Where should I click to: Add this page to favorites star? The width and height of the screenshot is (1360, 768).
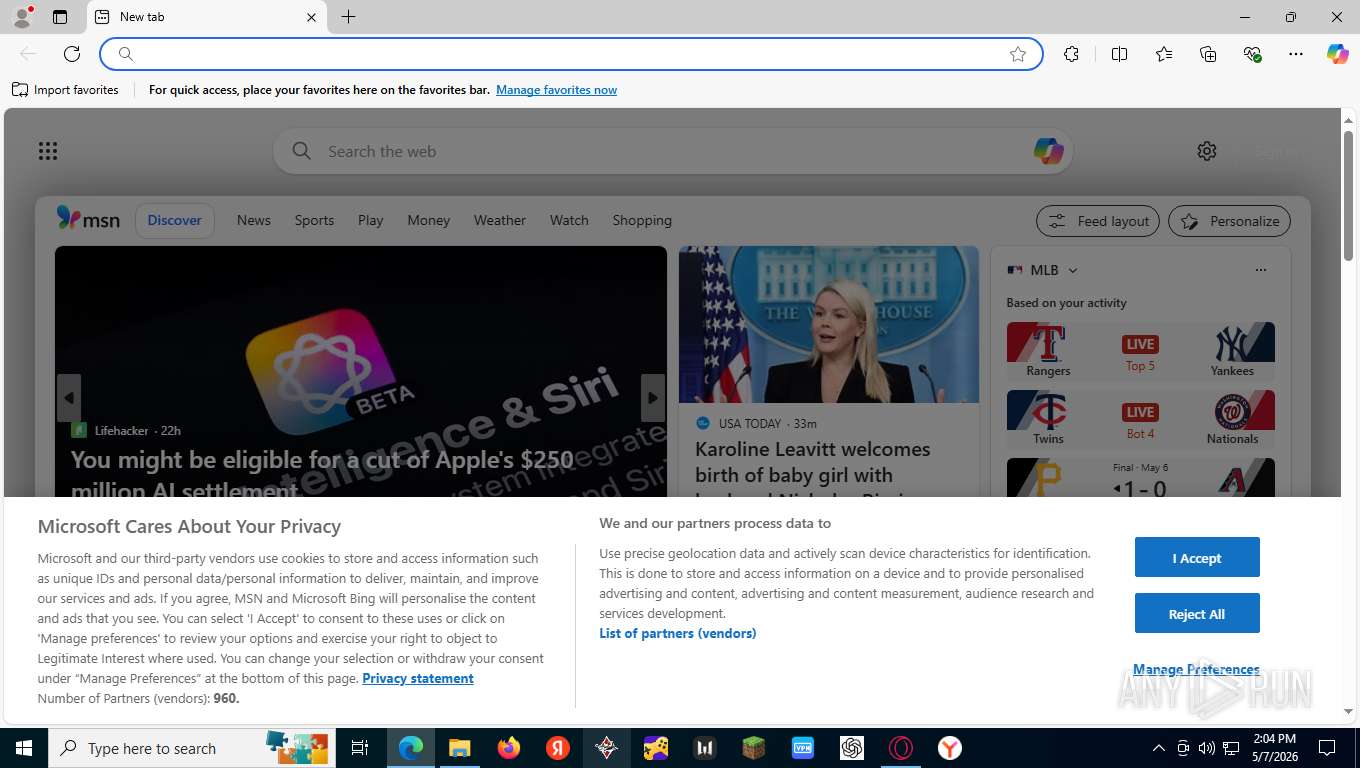coord(1018,54)
